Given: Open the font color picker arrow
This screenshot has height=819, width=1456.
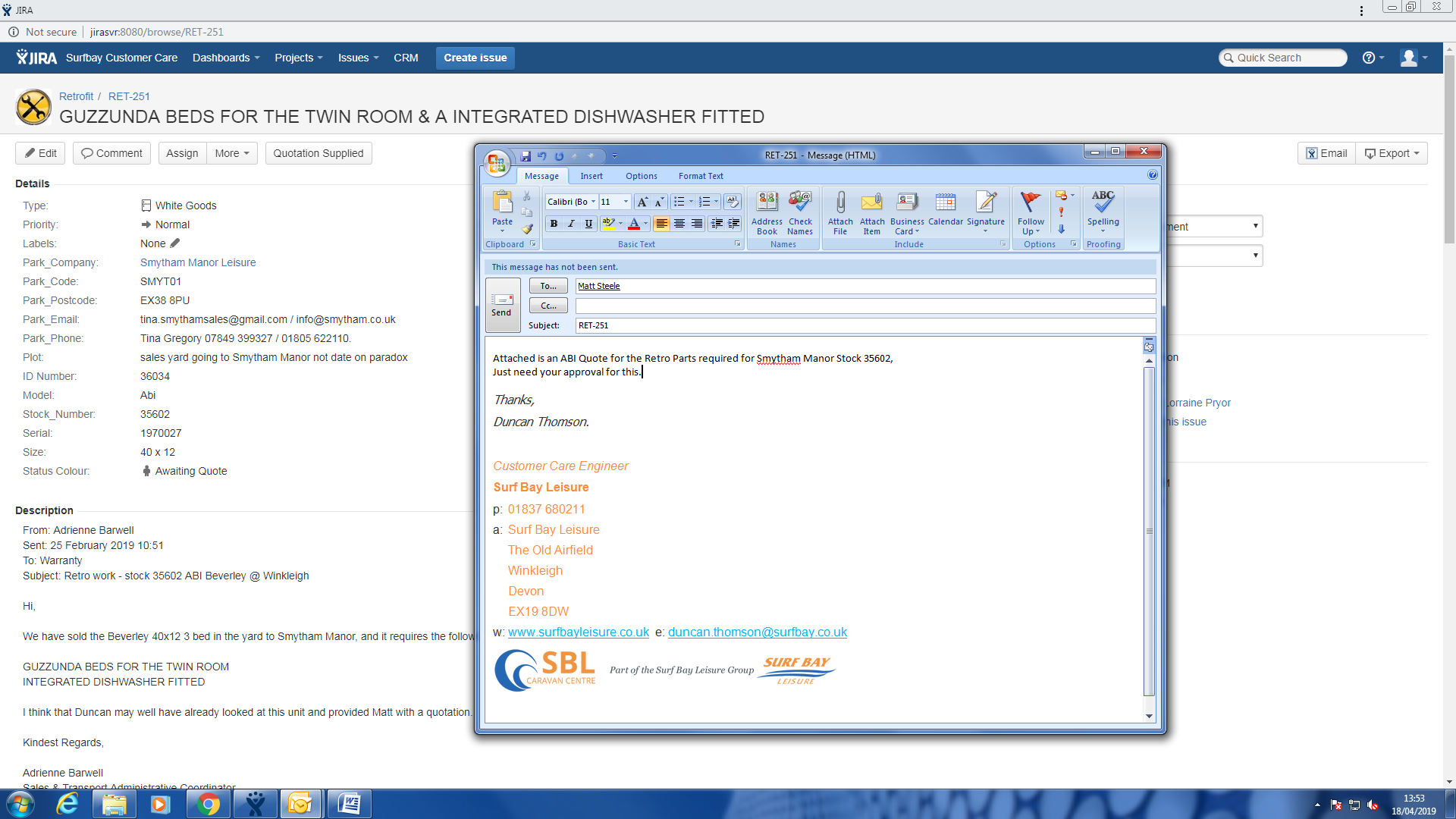Looking at the screenshot, I should [646, 224].
